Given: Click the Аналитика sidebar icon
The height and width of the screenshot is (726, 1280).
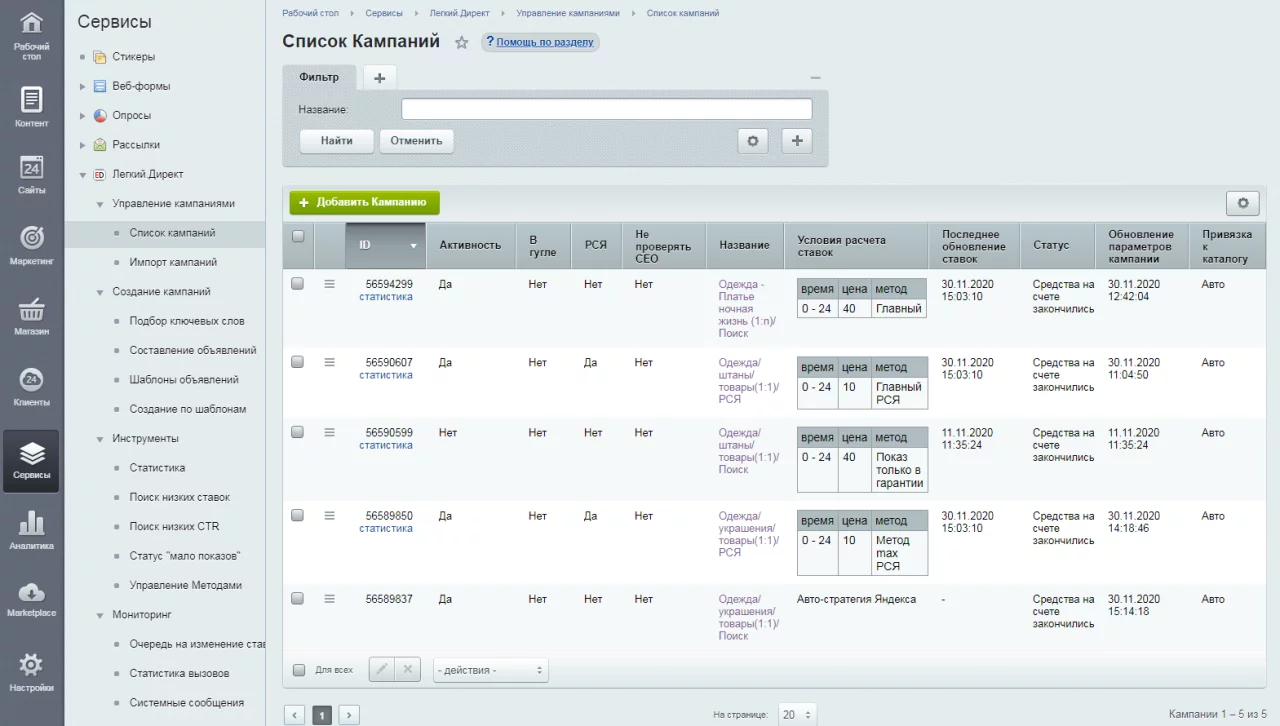Looking at the screenshot, I should click(x=31, y=530).
